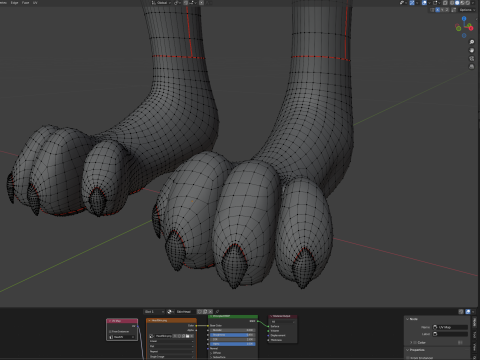Open the Options dropdown
Image resolution: width=480 pixels, height=360 pixels.
coord(467,10)
